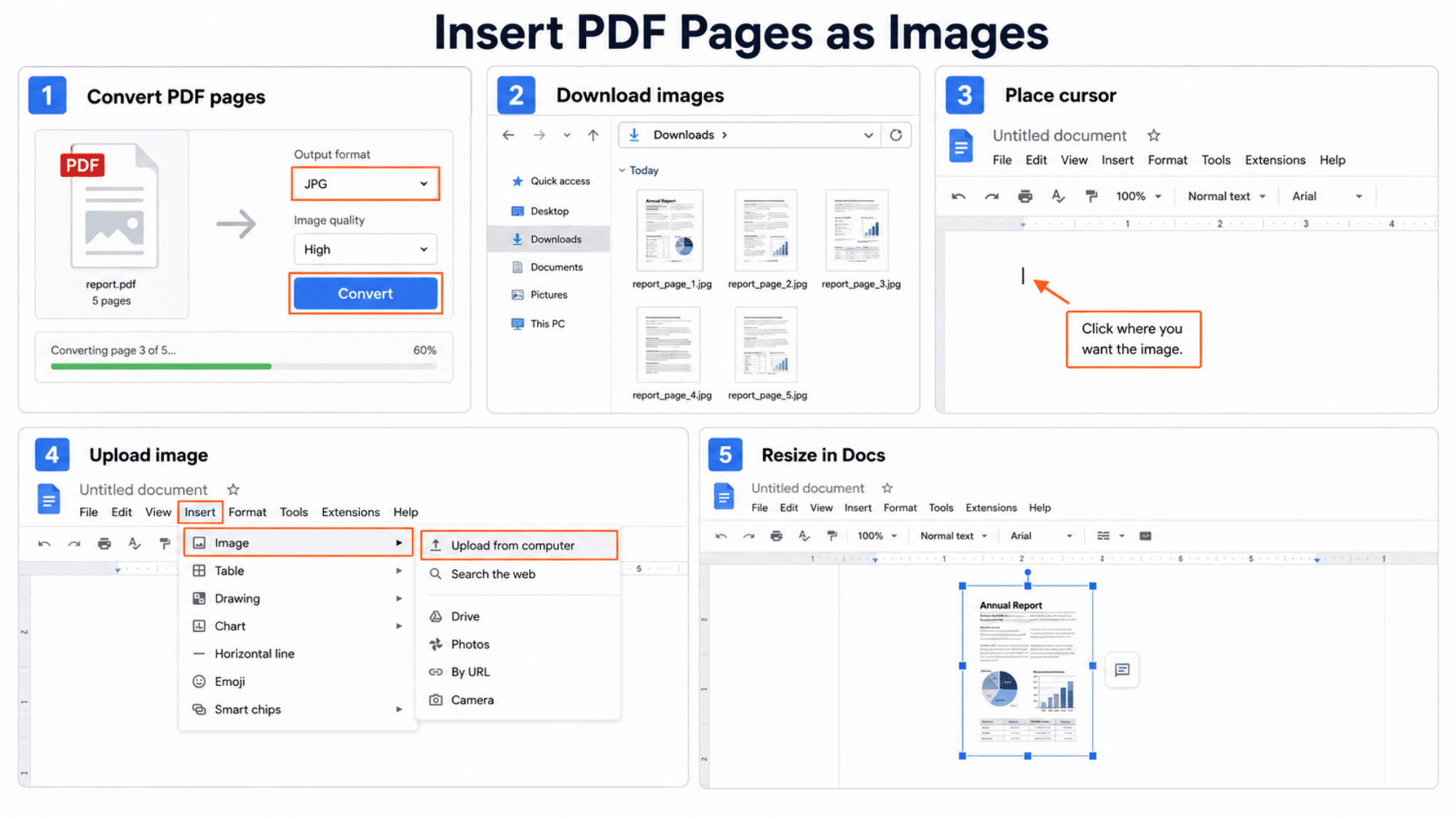Screen dimensions: 1456x819
Task: Open Docs home icon in step 3
Action: (961, 146)
